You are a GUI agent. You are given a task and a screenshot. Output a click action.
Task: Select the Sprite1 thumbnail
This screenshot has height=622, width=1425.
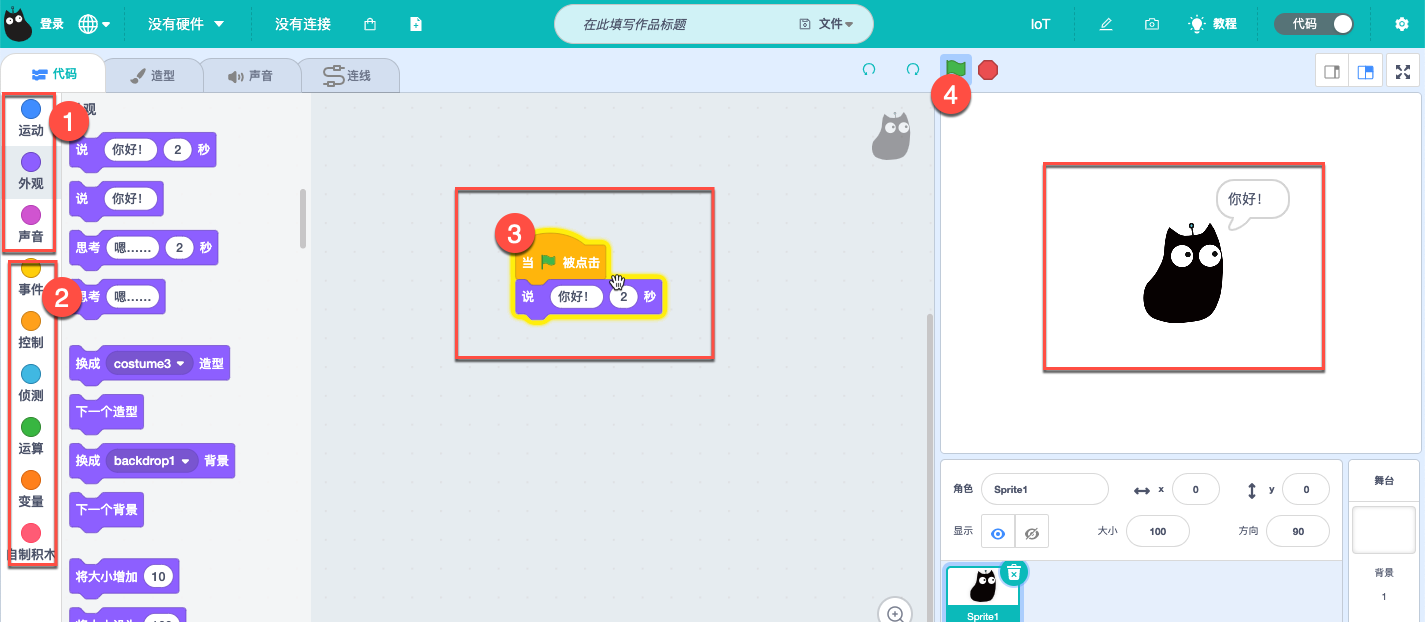click(983, 594)
